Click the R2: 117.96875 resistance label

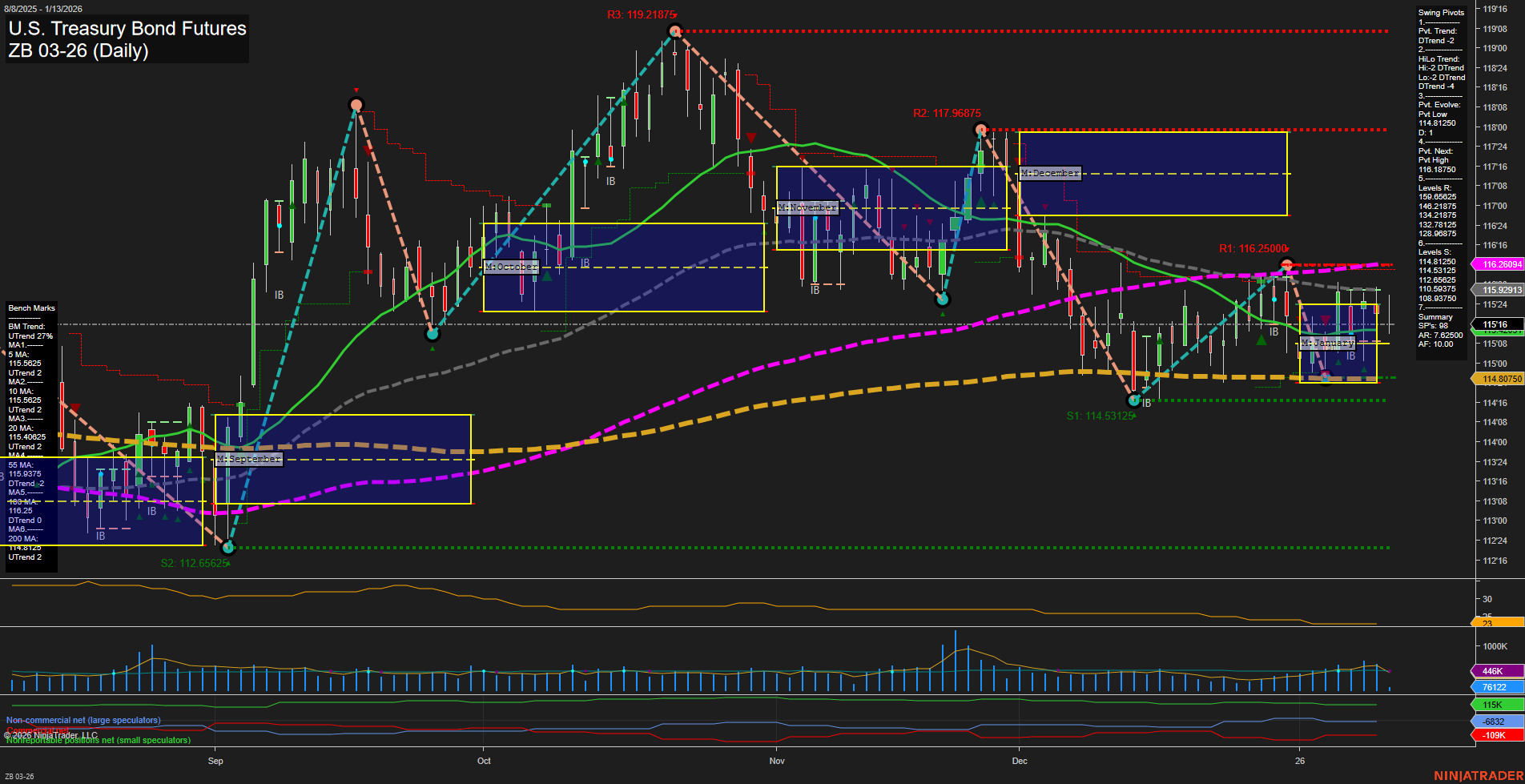(948, 113)
